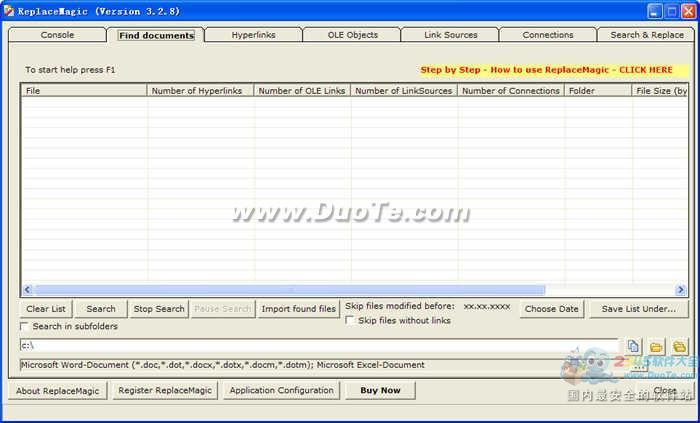This screenshot has width=700, height=423.
Task: Sort by Number of Connections column header
Action: [511, 91]
